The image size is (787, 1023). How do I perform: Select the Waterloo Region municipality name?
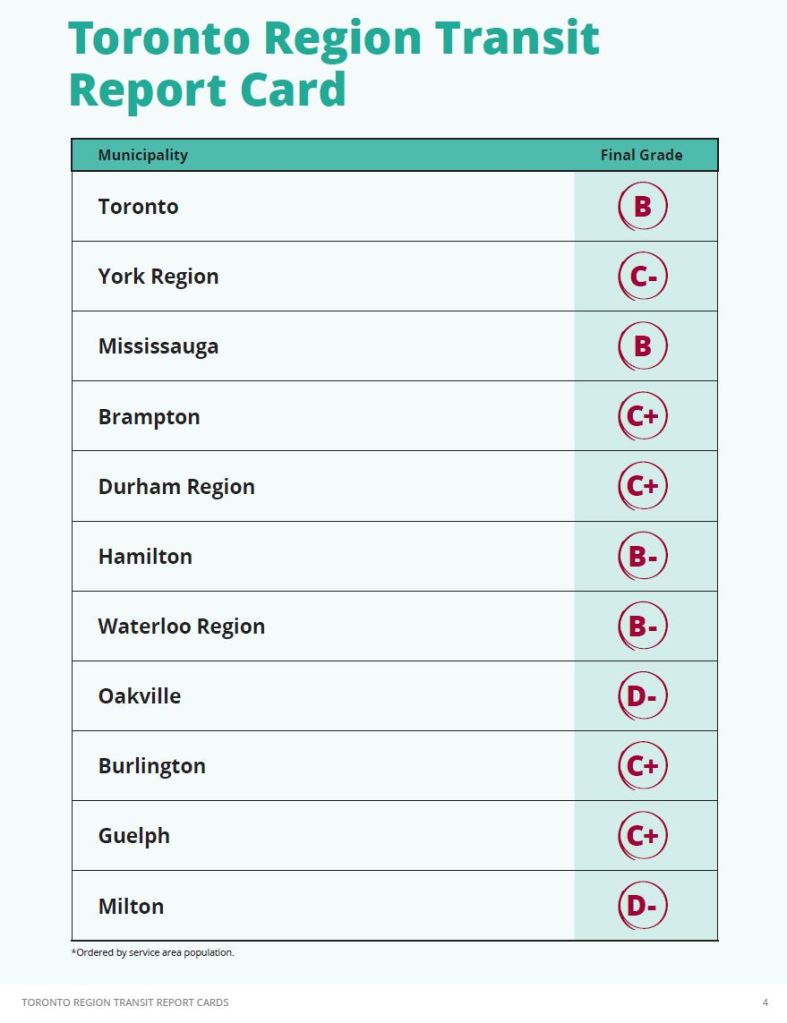tap(181, 627)
